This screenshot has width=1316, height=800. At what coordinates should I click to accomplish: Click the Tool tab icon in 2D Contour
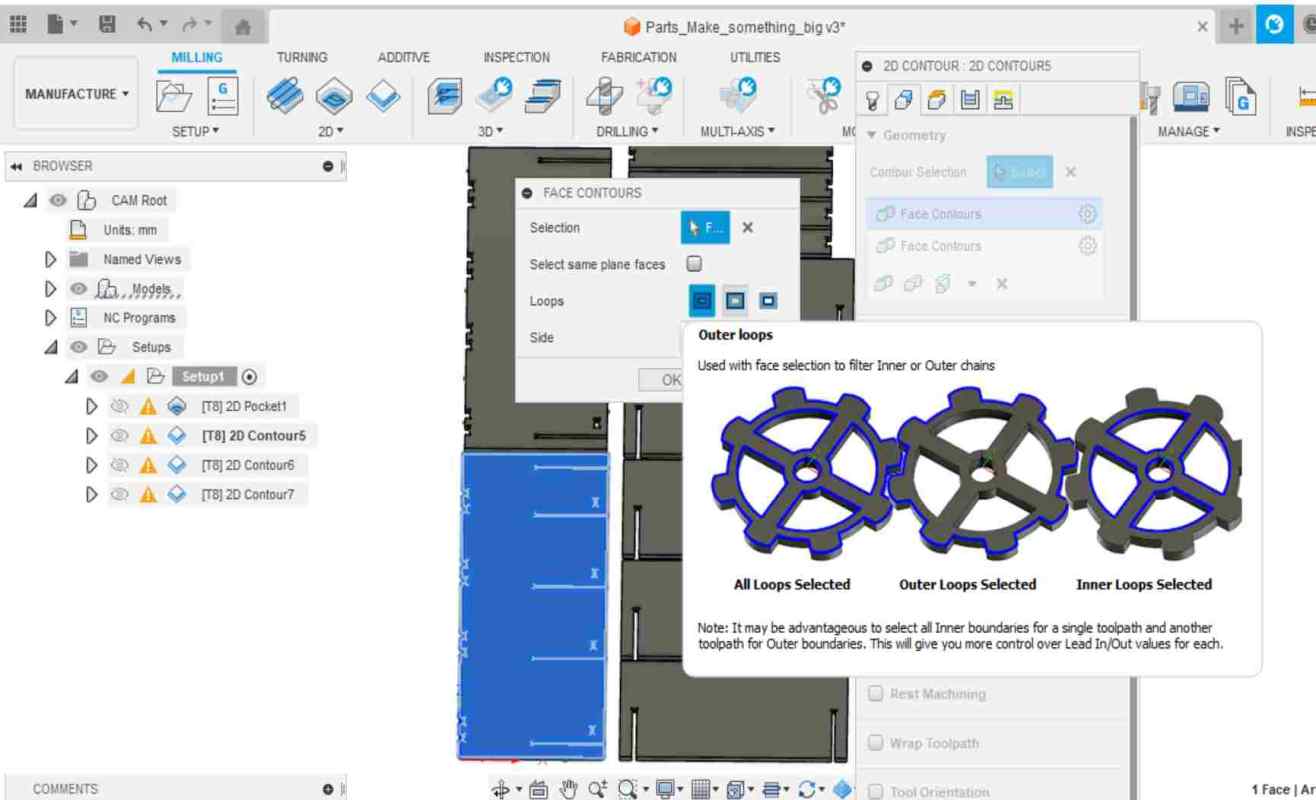(872, 100)
